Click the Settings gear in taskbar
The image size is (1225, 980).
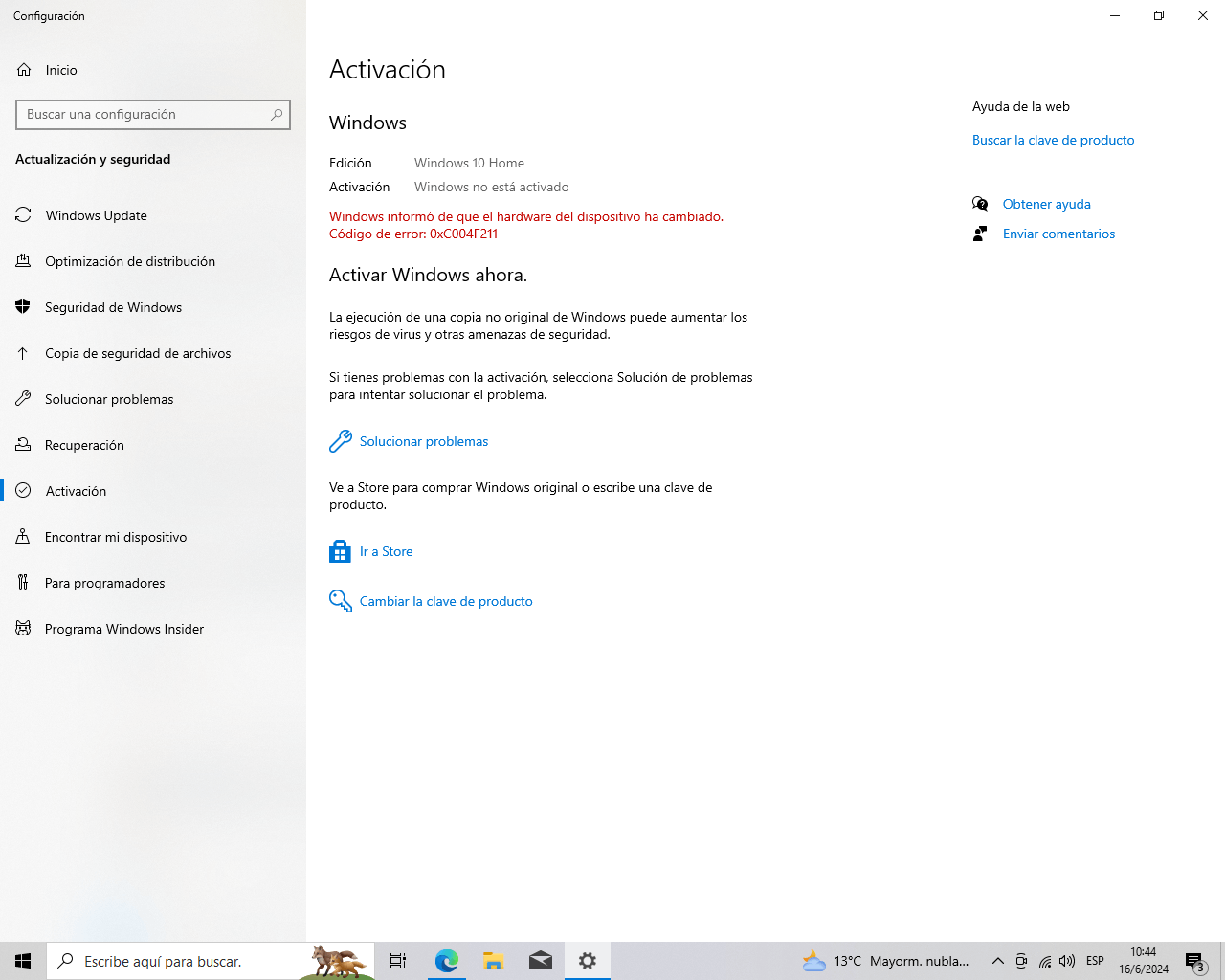[x=588, y=961]
